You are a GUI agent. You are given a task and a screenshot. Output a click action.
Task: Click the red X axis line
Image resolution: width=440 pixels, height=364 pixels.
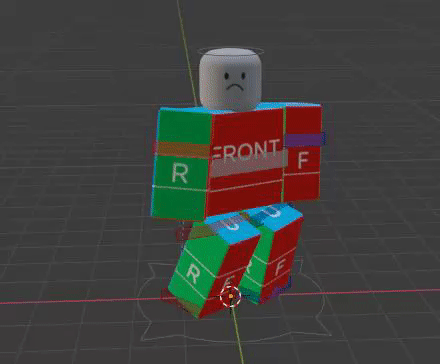point(367,292)
